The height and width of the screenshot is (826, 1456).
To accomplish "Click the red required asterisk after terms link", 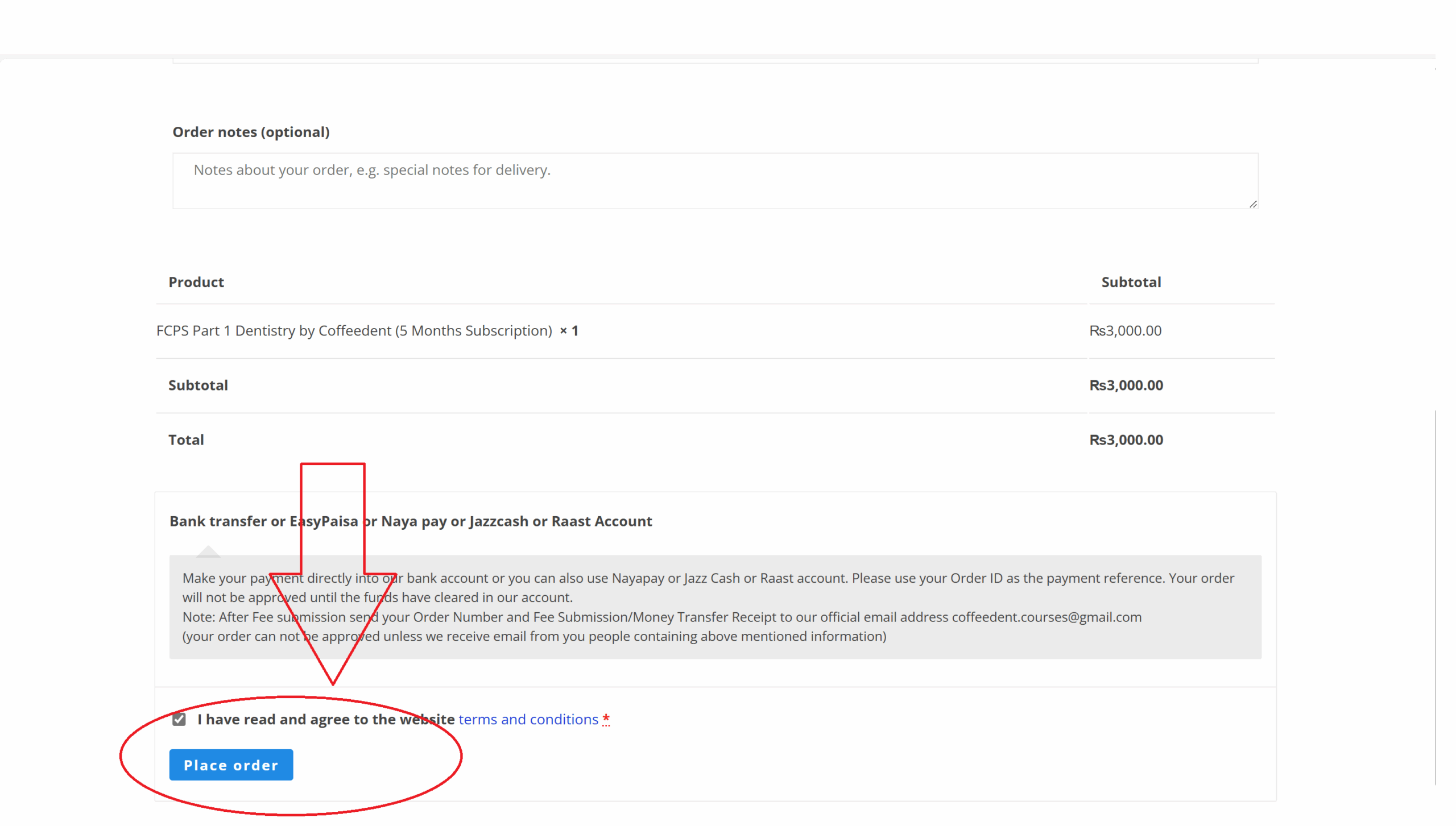I will pyautogui.click(x=606, y=719).
